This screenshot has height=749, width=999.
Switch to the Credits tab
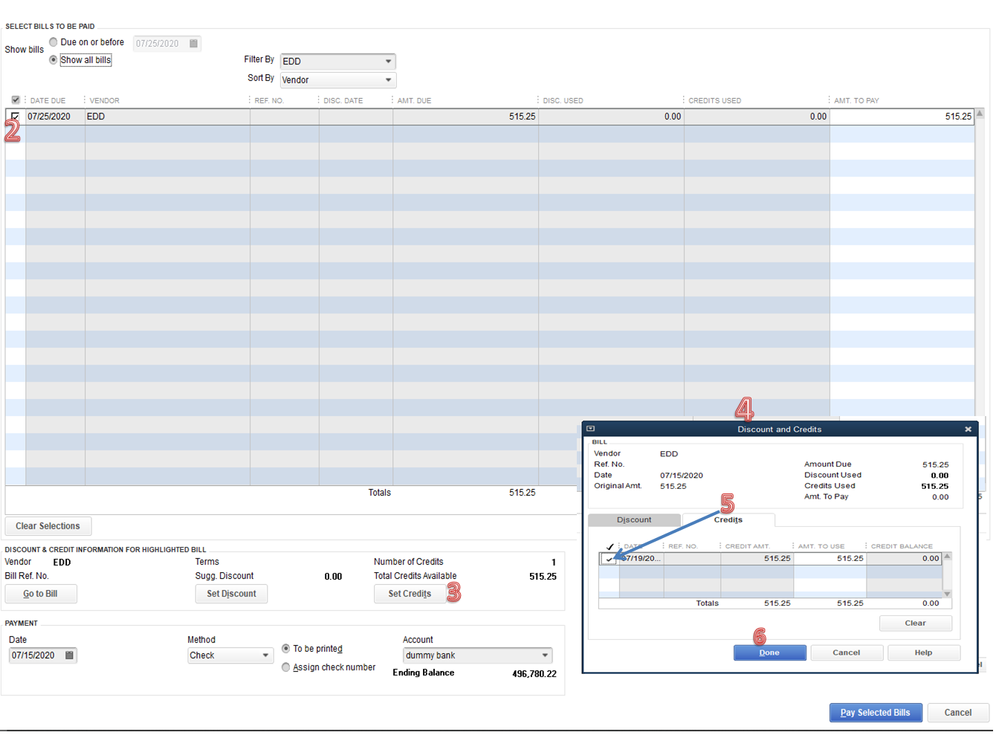coord(728,520)
